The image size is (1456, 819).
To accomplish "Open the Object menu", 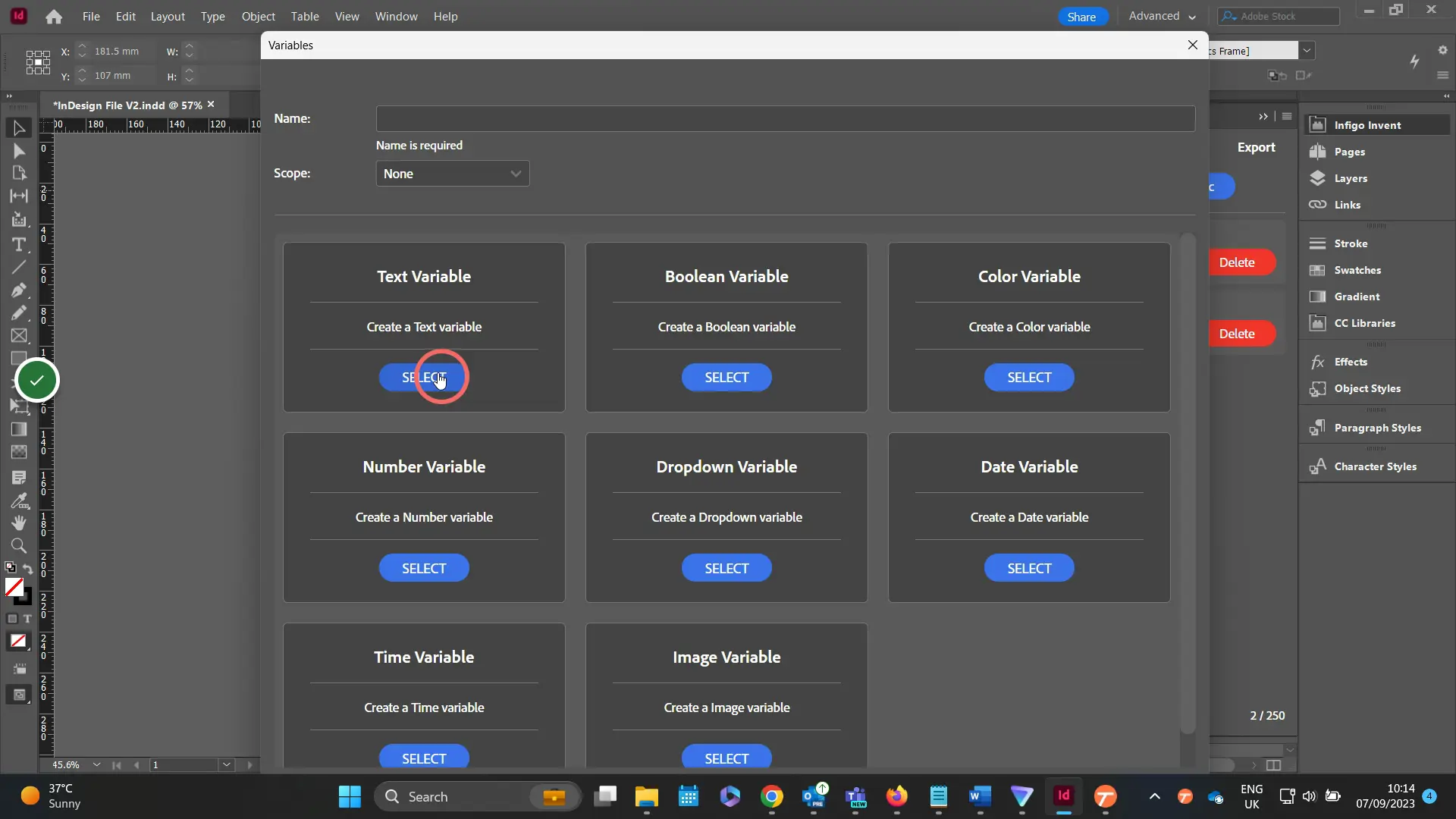I will coord(258,16).
